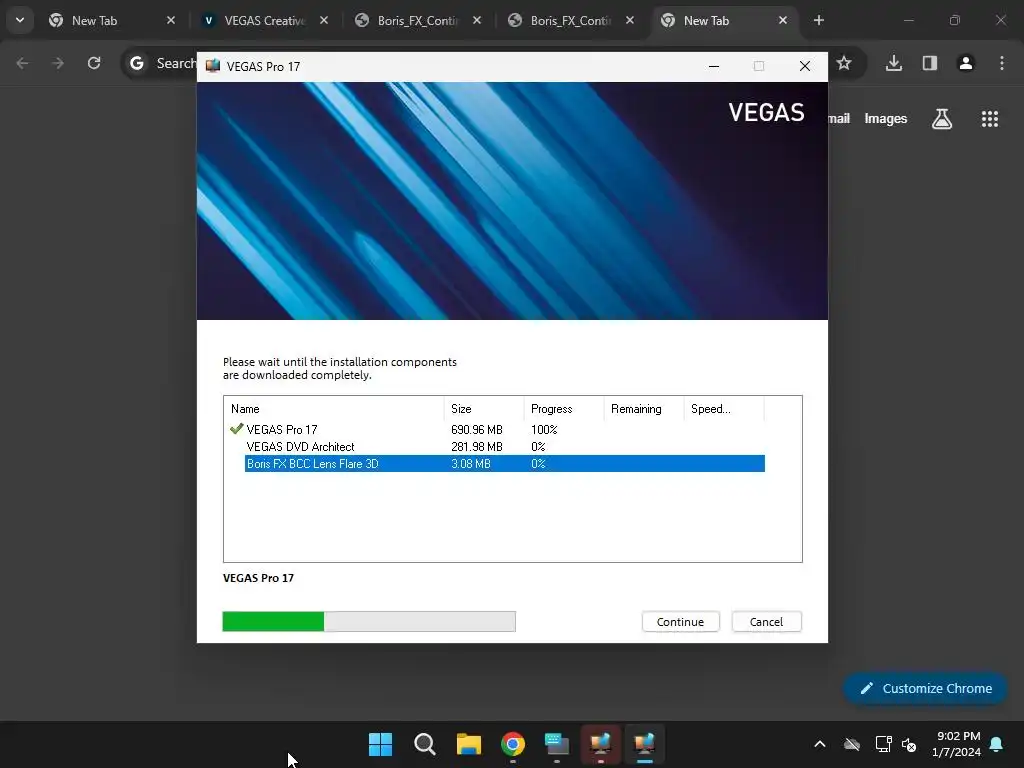Open Windows taskbar search
The height and width of the screenshot is (768, 1024).
click(424, 743)
